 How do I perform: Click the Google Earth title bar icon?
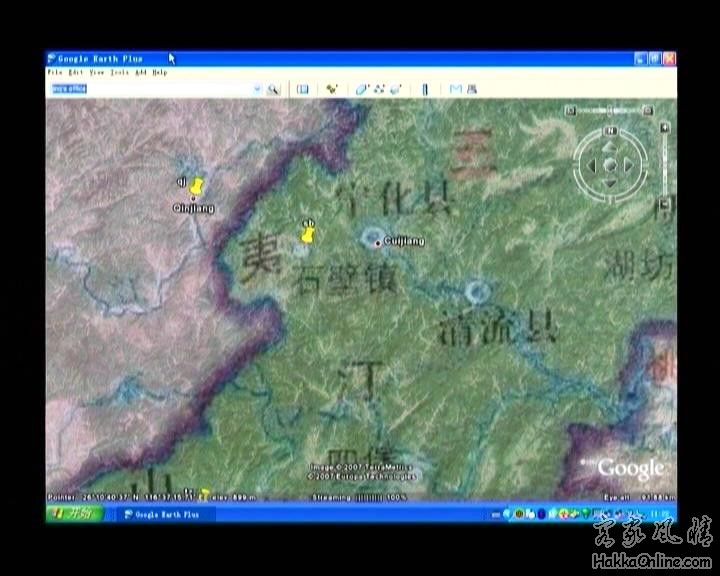(51, 58)
